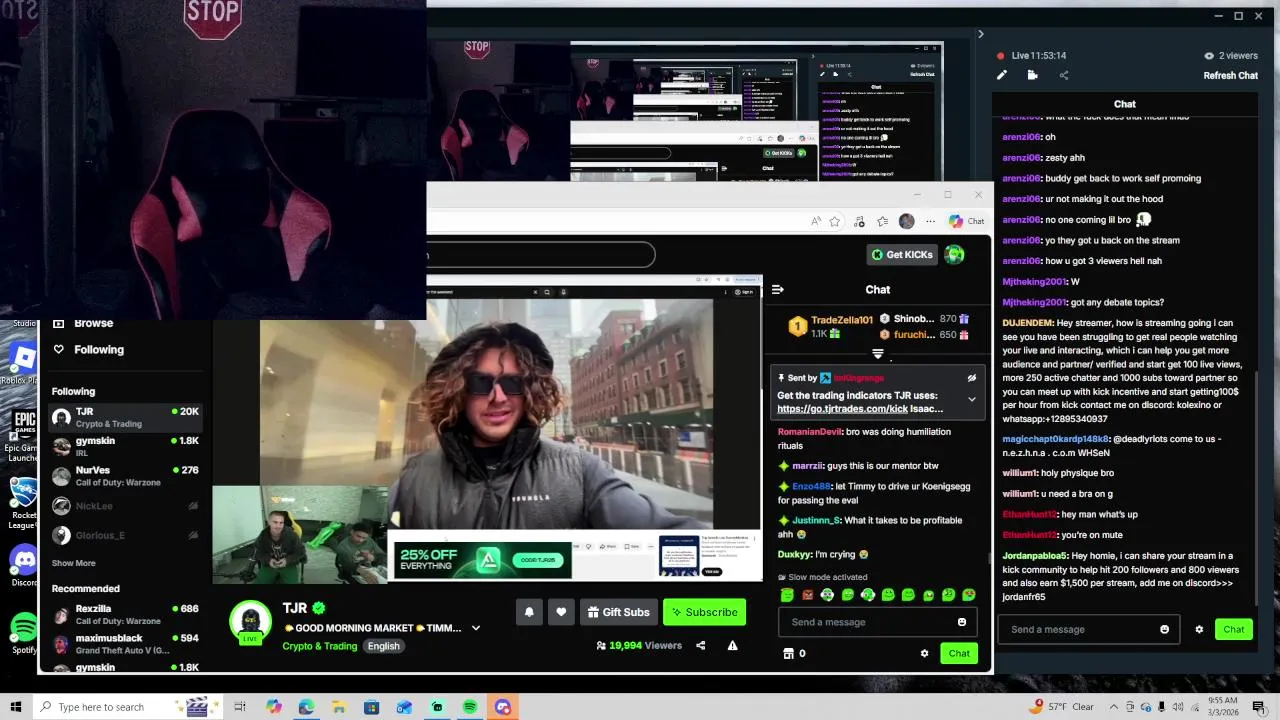Click the share icon next to the viewer count
Viewport: 1280px width, 720px height.
[x=700, y=646]
